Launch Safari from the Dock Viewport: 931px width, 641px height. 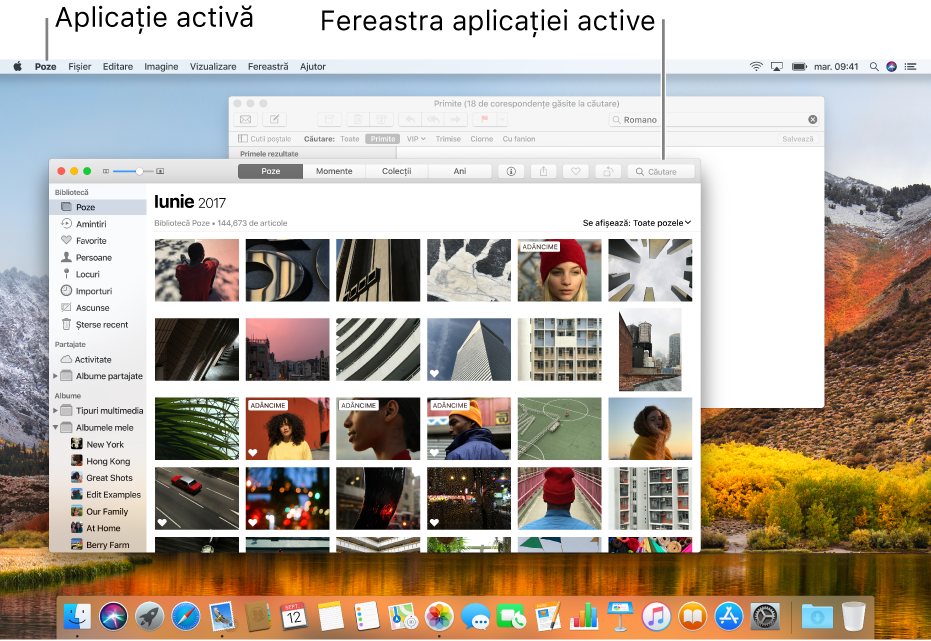click(x=186, y=616)
